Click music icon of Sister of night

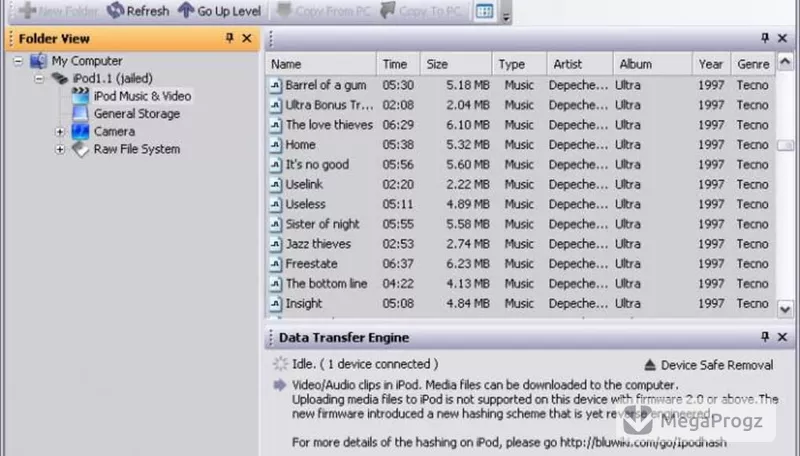pos(276,224)
